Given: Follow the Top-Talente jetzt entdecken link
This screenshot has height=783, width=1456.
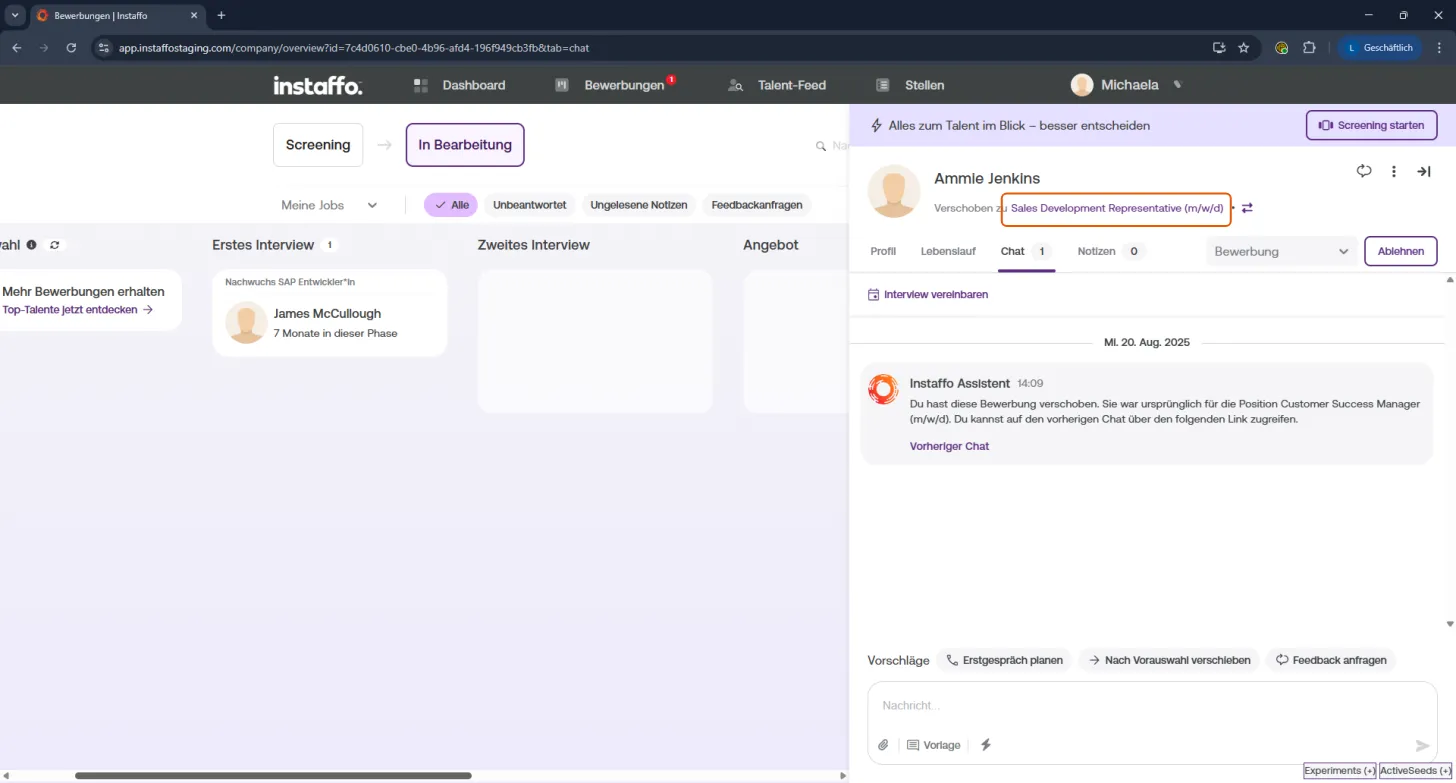Looking at the screenshot, I should 78,310.
